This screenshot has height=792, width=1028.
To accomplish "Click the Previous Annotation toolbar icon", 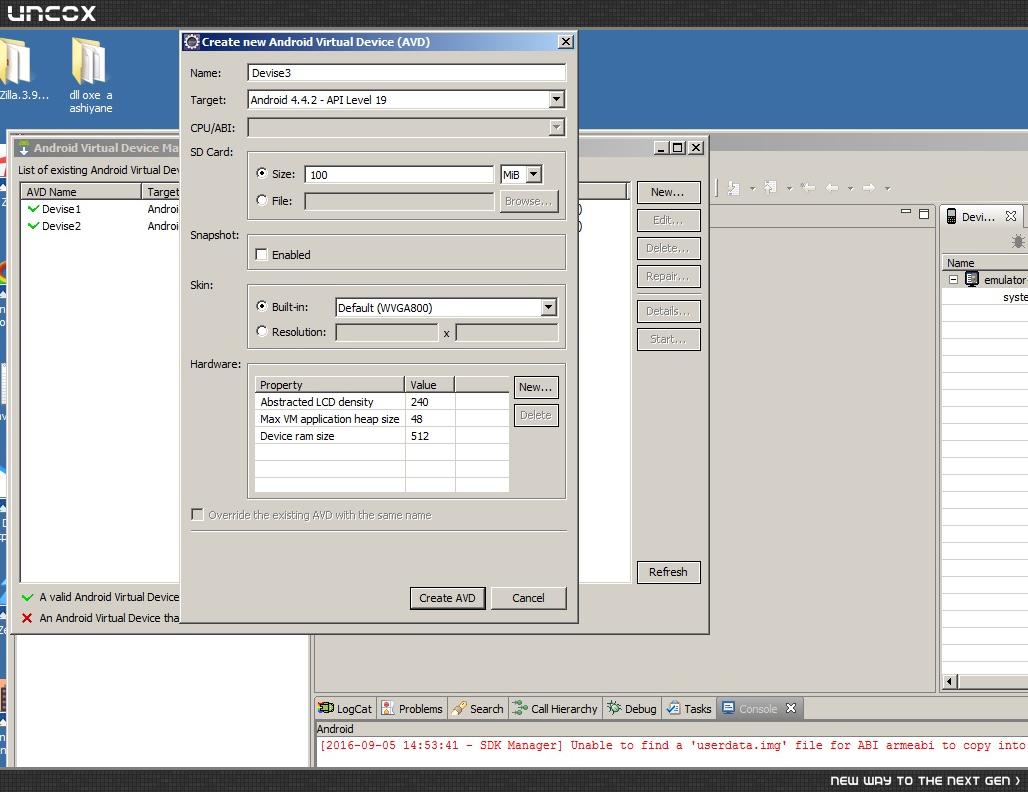I will (770, 188).
